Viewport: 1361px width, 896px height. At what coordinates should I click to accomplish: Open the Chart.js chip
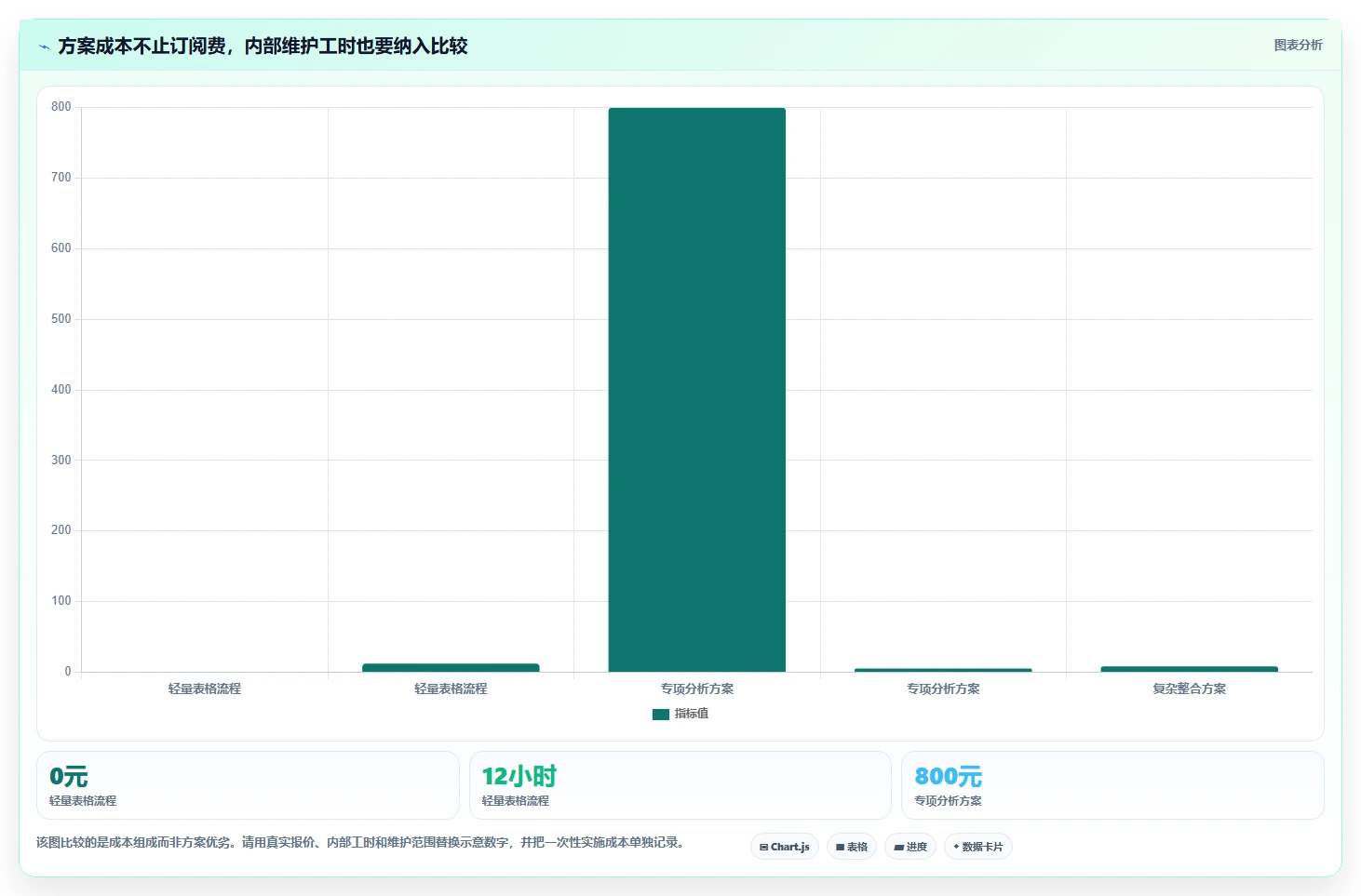[784, 847]
